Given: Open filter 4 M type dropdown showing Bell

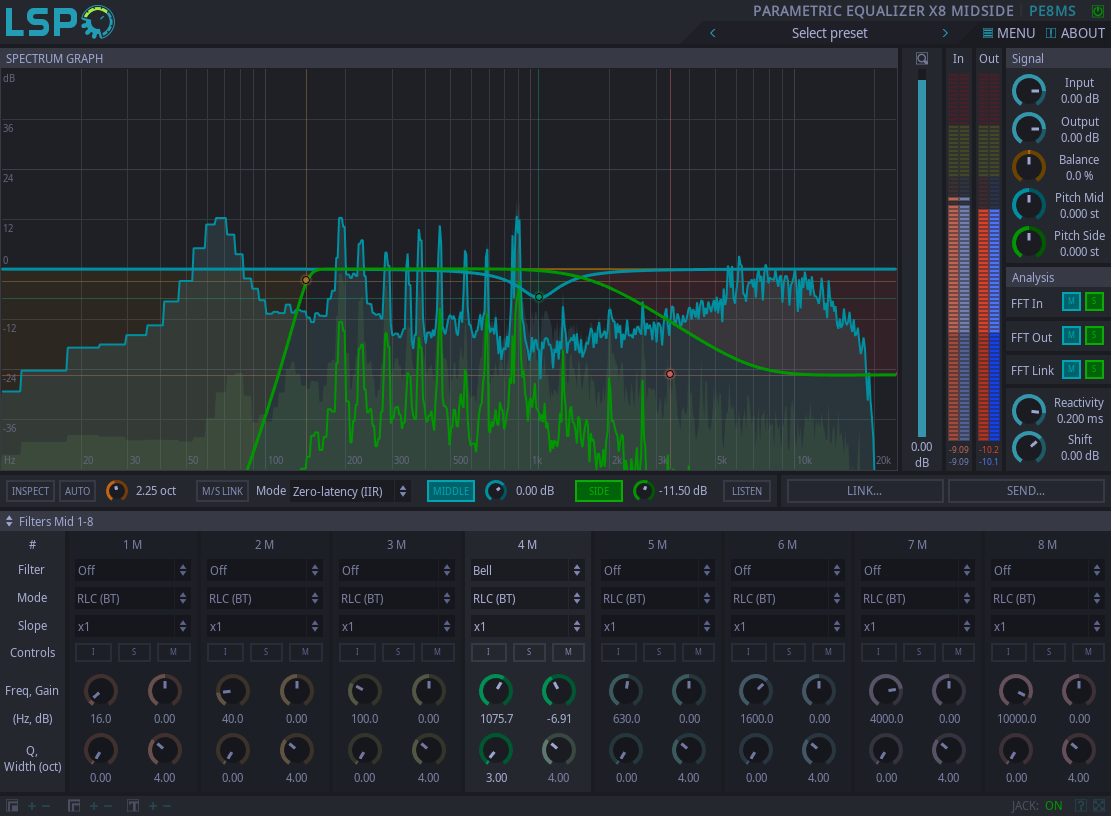Looking at the screenshot, I should [526, 570].
